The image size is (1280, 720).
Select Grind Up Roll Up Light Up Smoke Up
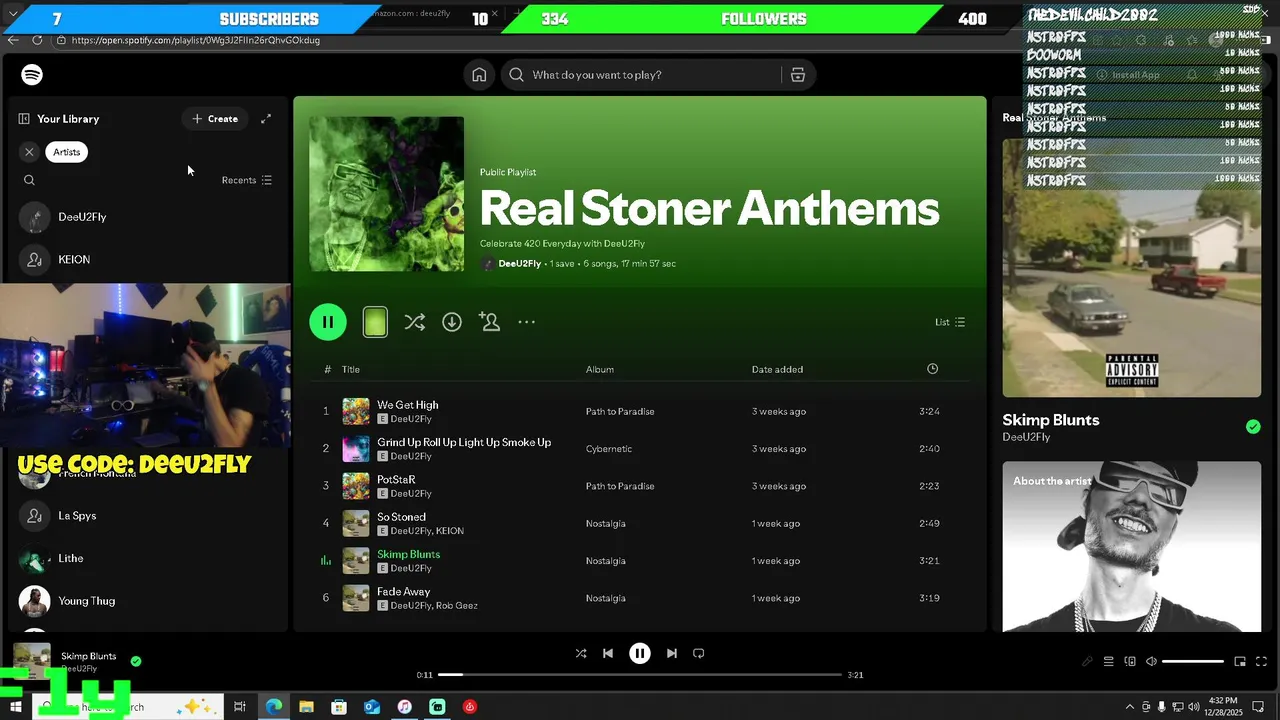464,442
